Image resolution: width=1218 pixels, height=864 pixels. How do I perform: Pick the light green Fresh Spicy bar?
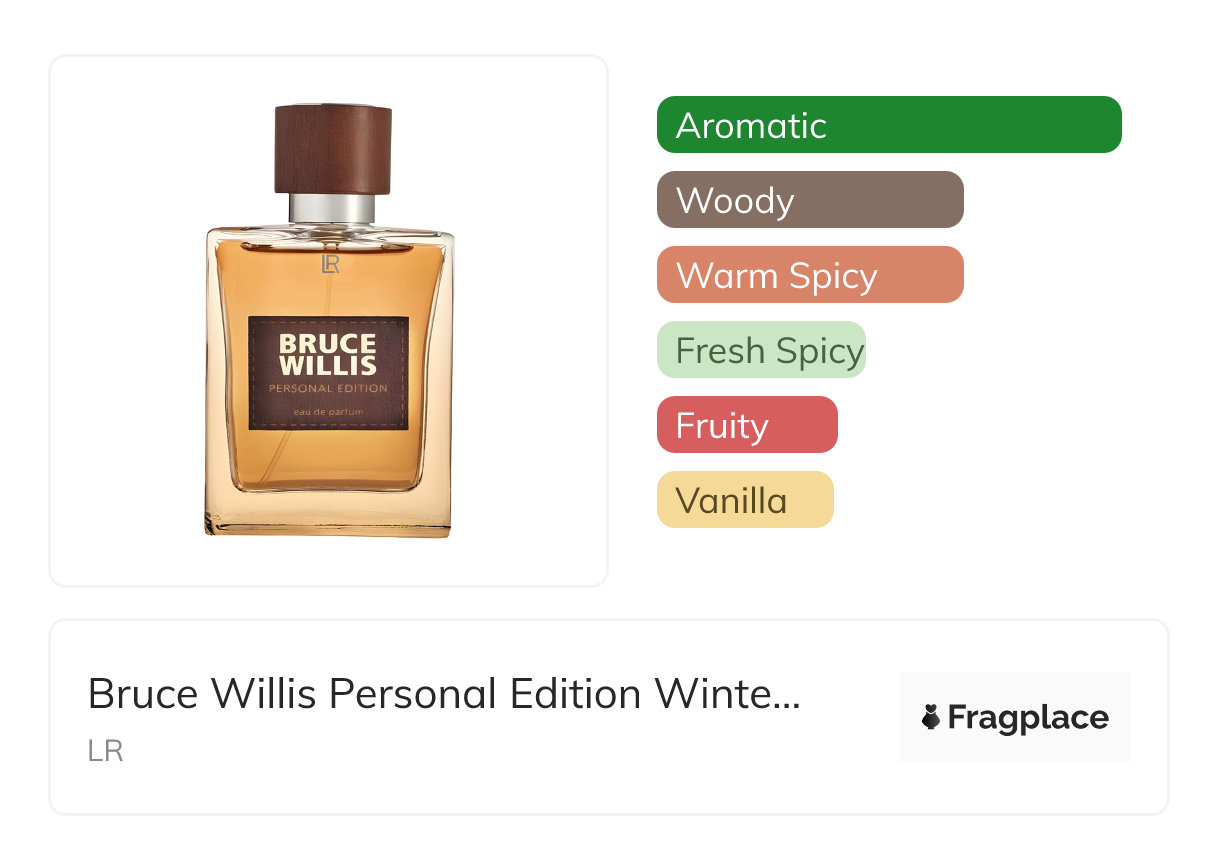point(761,350)
